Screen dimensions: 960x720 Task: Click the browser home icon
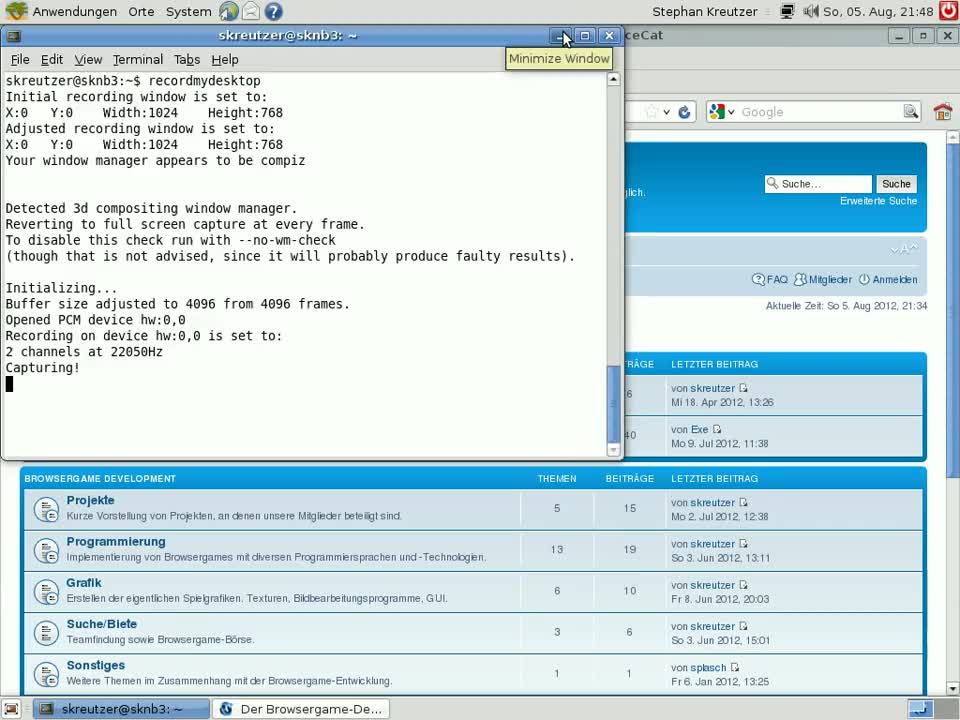943,111
